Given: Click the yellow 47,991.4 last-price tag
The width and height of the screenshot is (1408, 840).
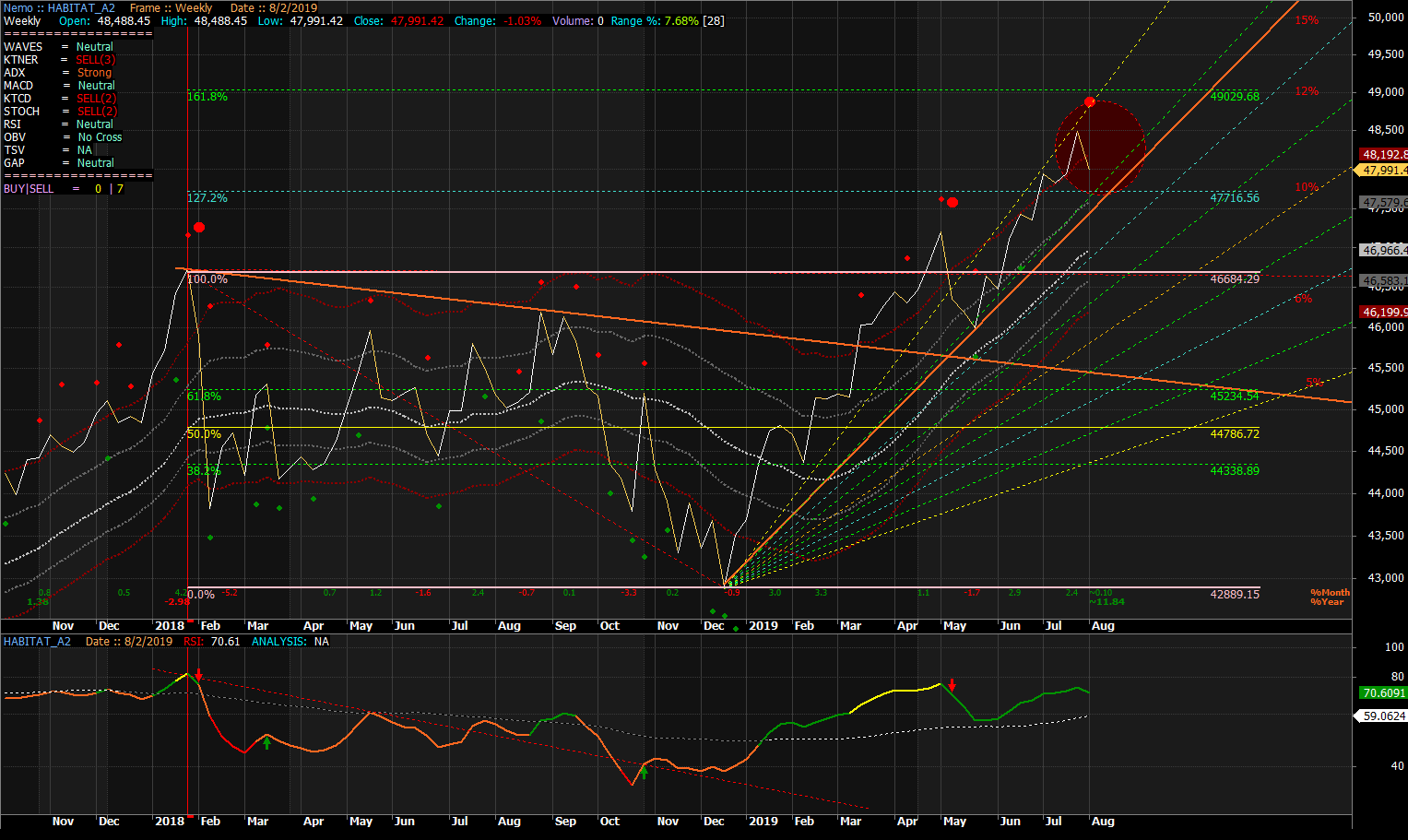Looking at the screenshot, I should (x=1381, y=170).
